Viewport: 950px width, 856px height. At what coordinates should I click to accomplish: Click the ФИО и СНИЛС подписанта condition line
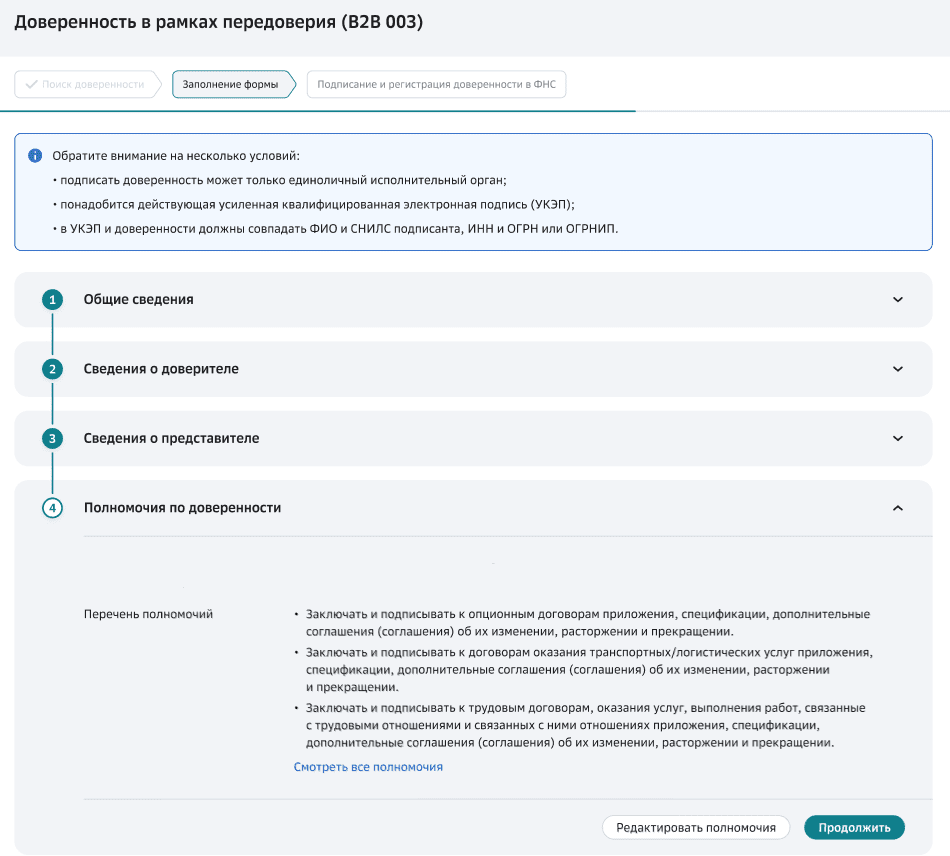click(335, 228)
